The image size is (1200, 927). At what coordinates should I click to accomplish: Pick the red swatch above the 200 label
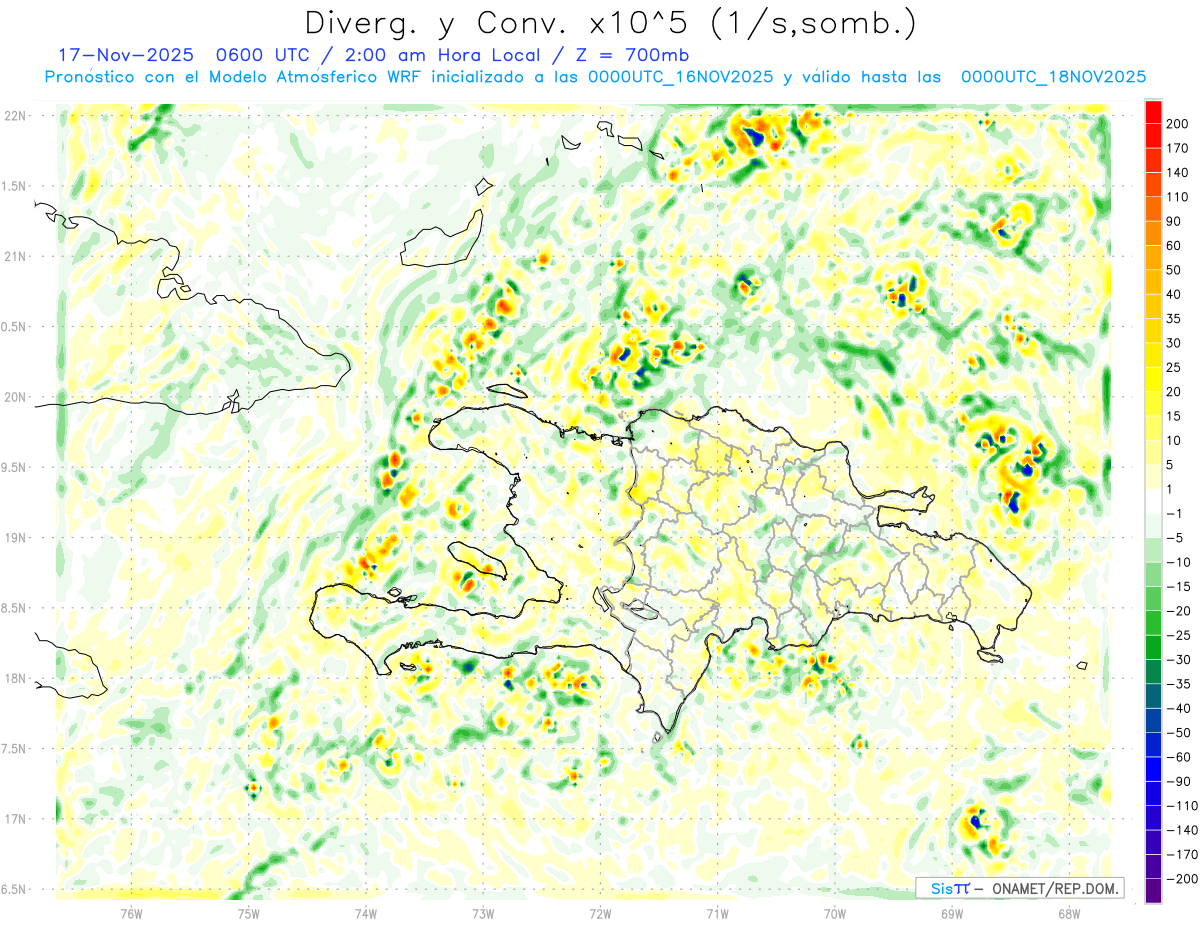click(1153, 111)
